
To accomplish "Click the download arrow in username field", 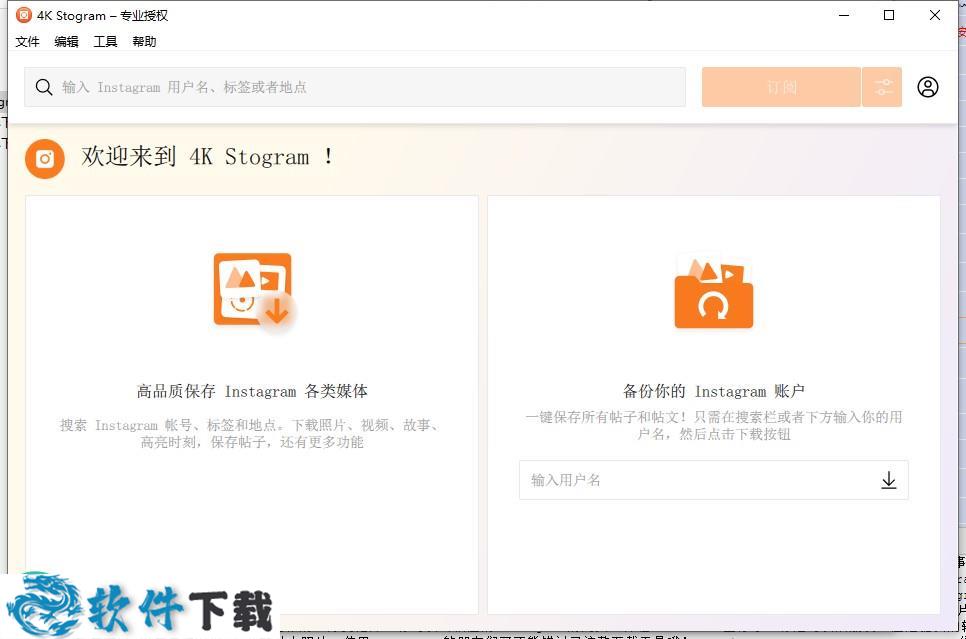I will click(x=888, y=480).
